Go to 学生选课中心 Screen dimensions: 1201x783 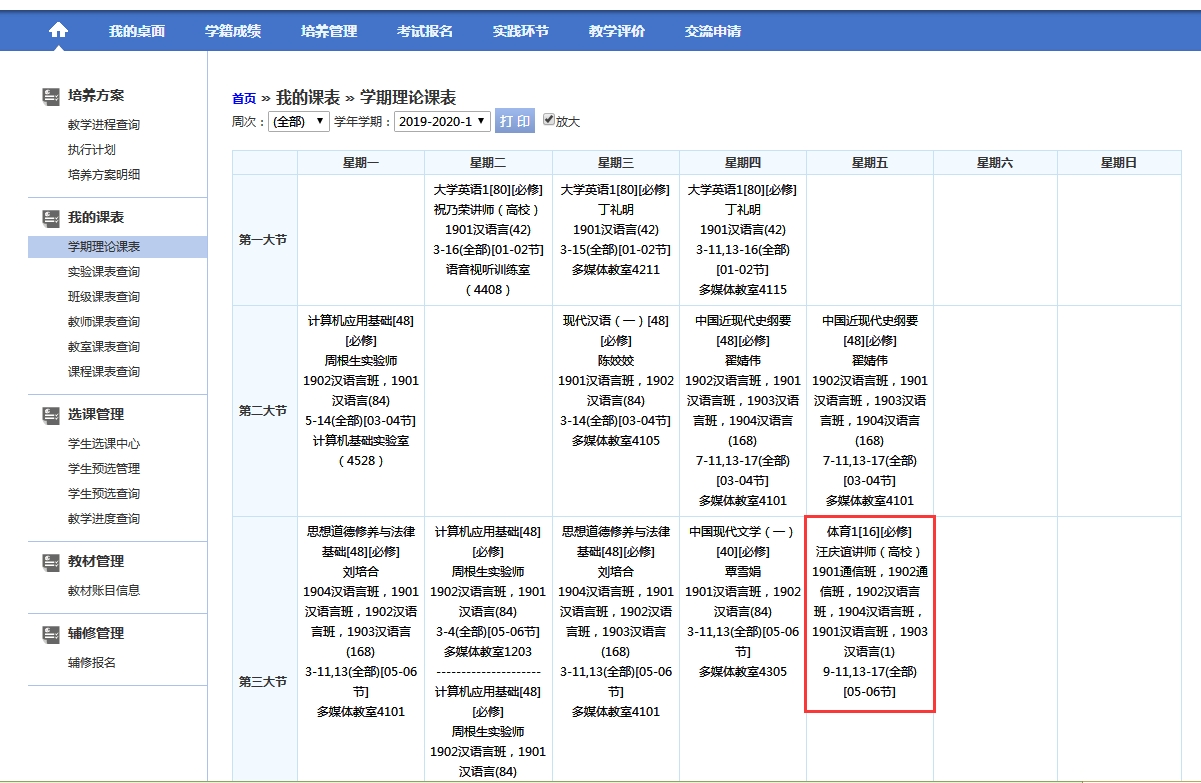[104, 444]
